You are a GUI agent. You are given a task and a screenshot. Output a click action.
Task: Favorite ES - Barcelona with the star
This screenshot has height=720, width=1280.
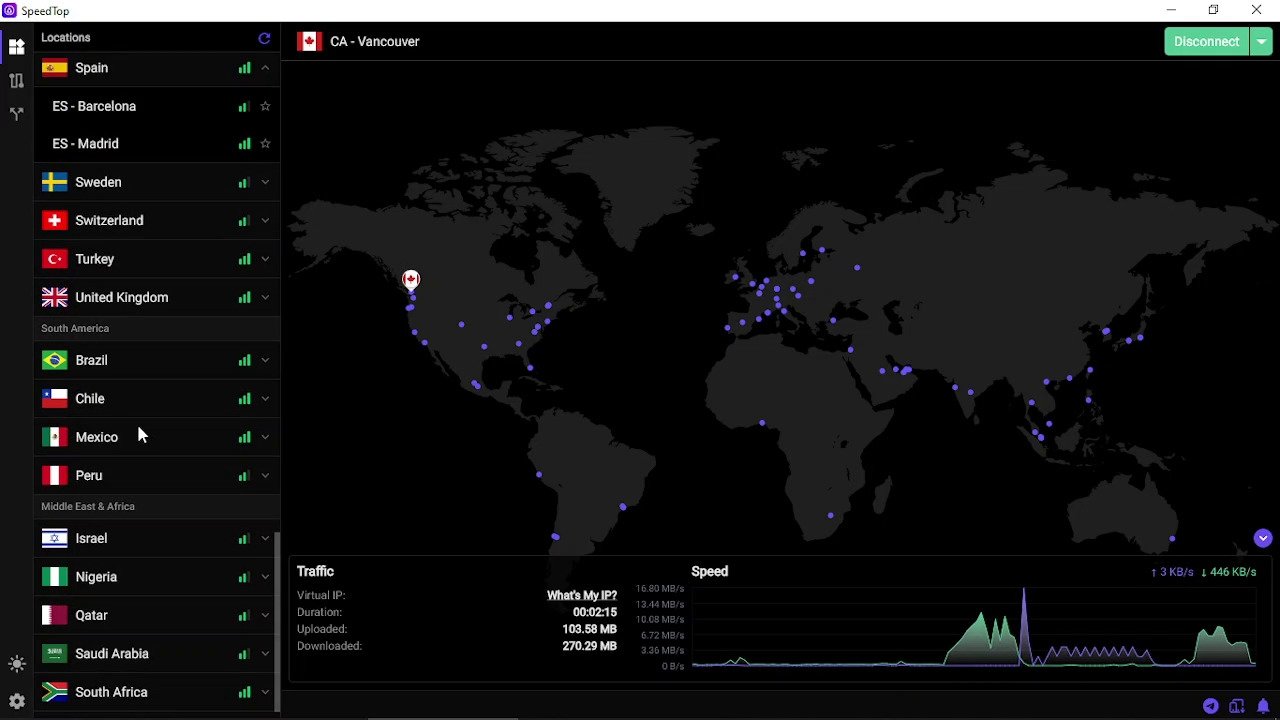click(265, 106)
